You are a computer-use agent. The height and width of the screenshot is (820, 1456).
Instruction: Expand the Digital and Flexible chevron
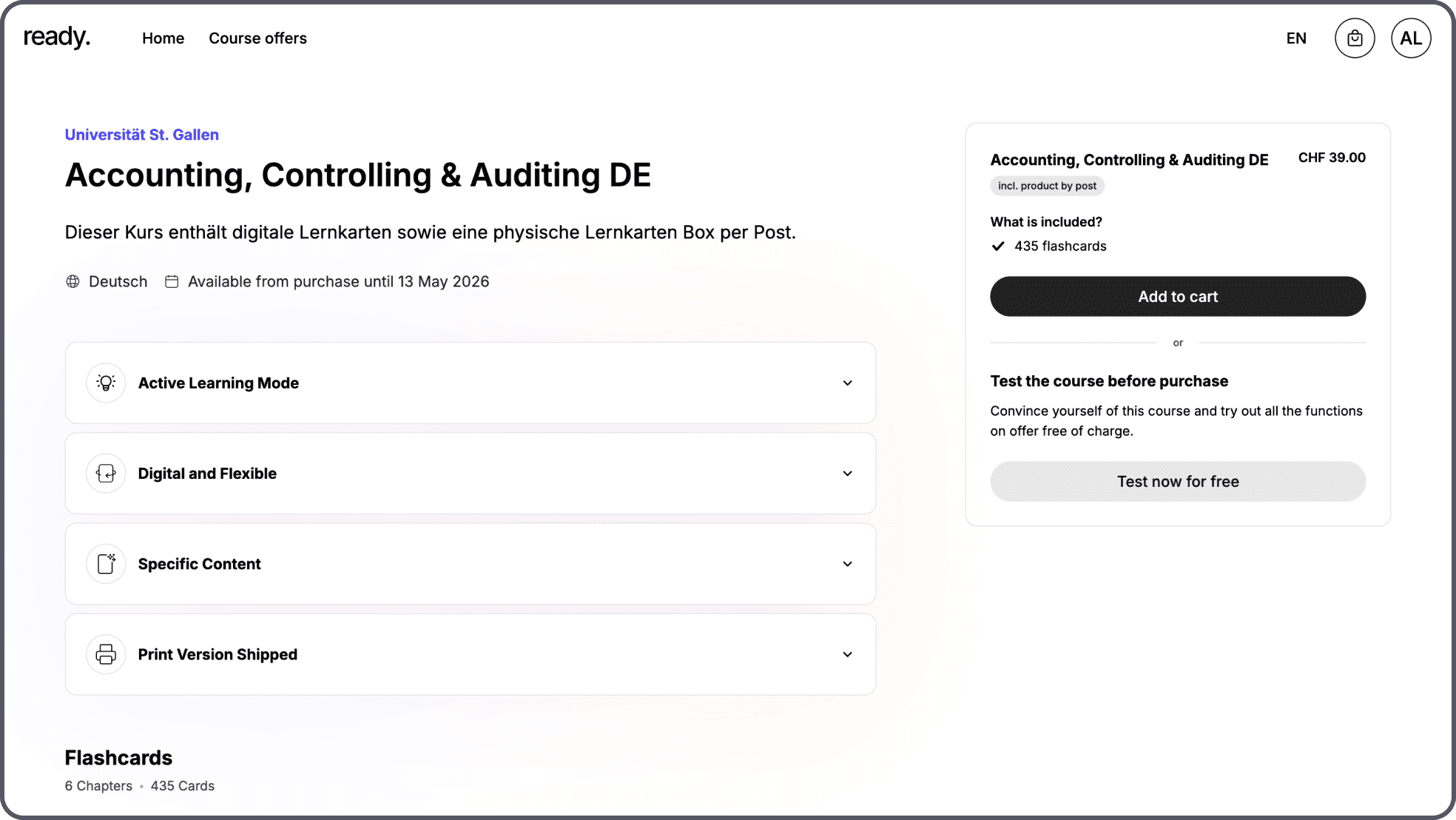tap(847, 474)
